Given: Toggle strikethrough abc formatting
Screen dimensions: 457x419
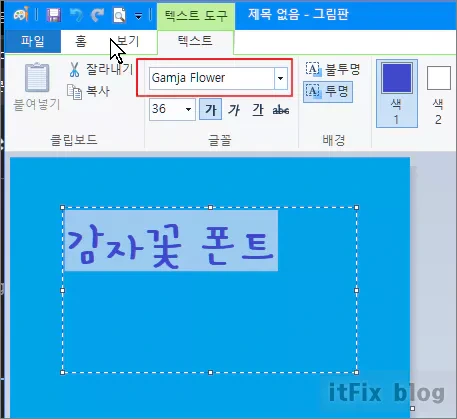Looking at the screenshot, I should [x=281, y=109].
